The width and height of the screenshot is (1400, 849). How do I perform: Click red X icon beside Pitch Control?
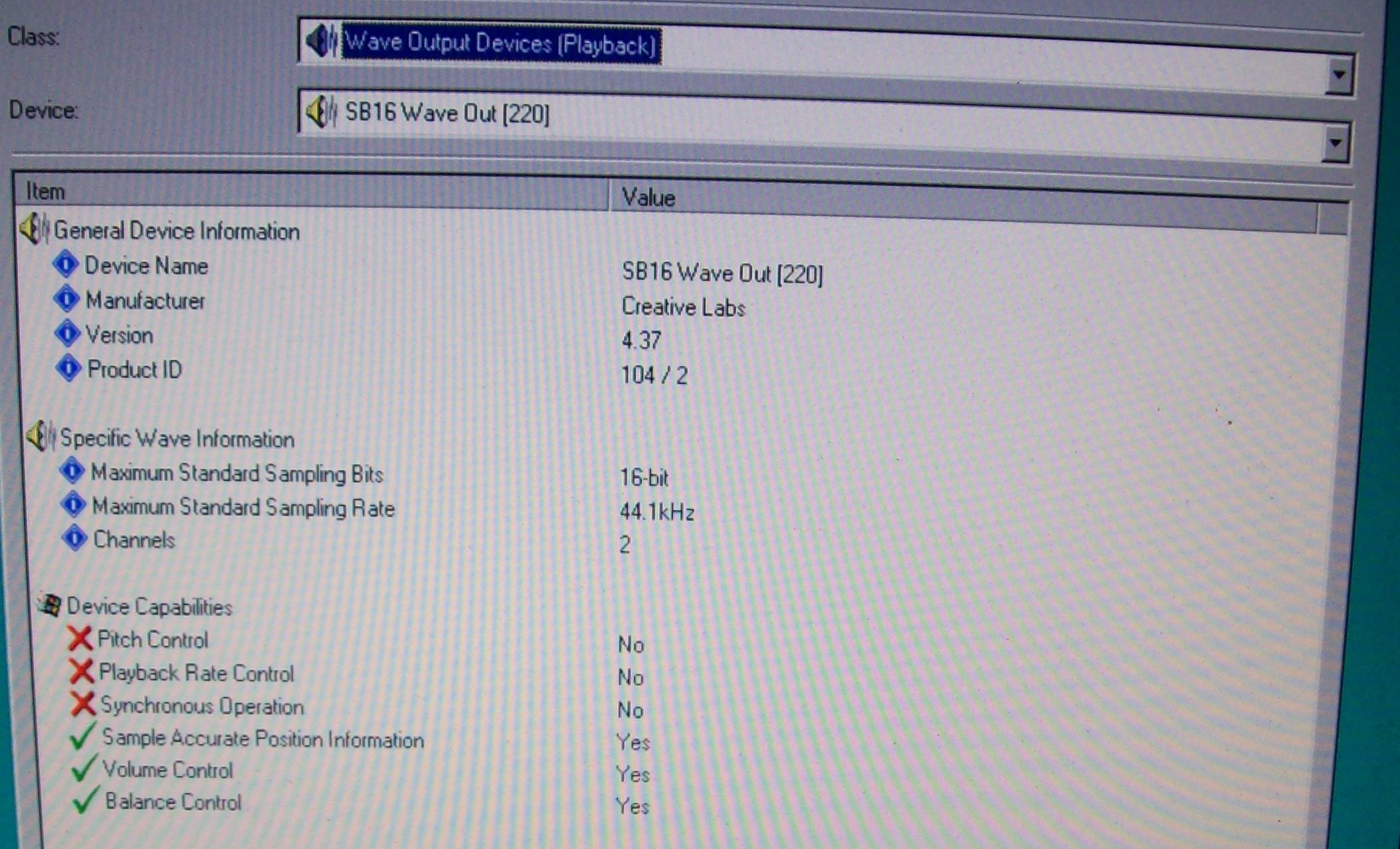pos(80,638)
